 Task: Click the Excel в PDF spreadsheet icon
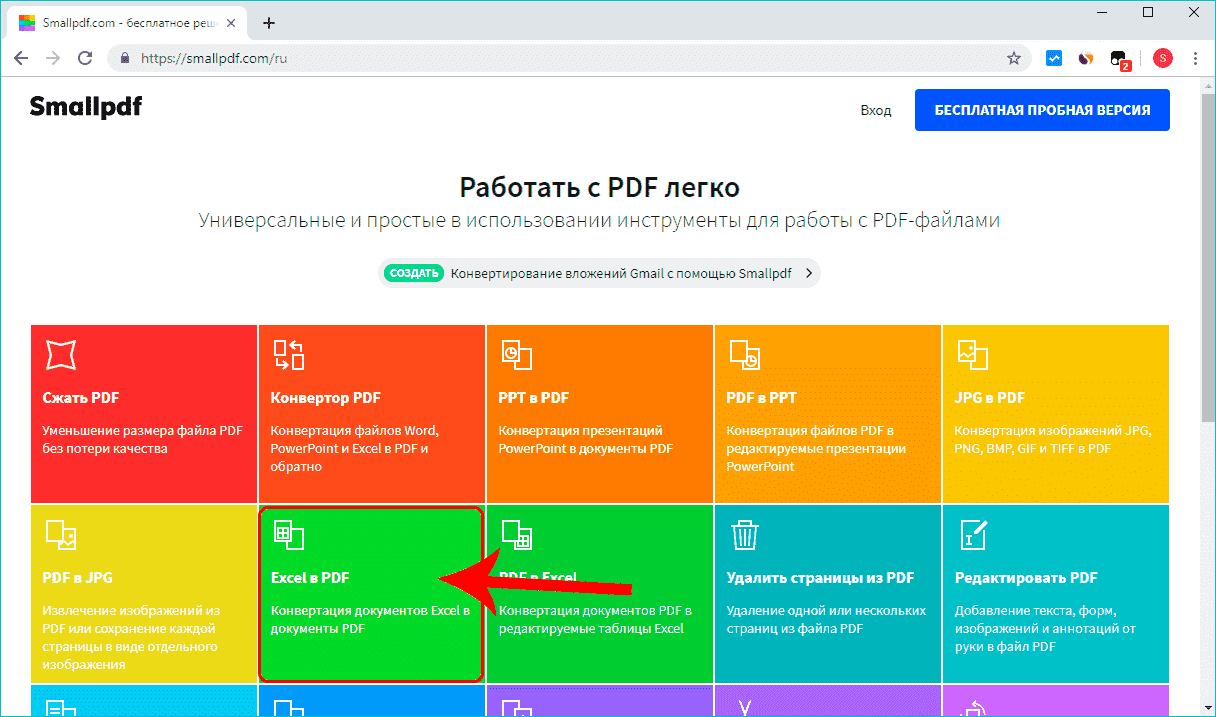click(289, 533)
